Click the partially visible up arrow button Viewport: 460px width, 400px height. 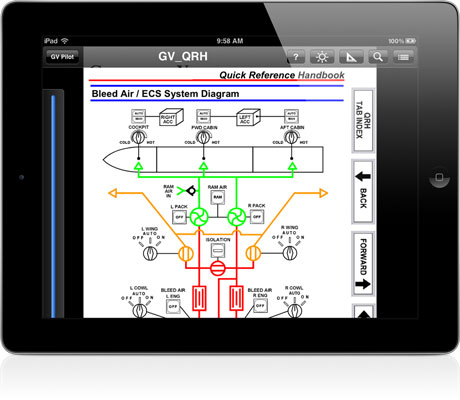(x=363, y=312)
